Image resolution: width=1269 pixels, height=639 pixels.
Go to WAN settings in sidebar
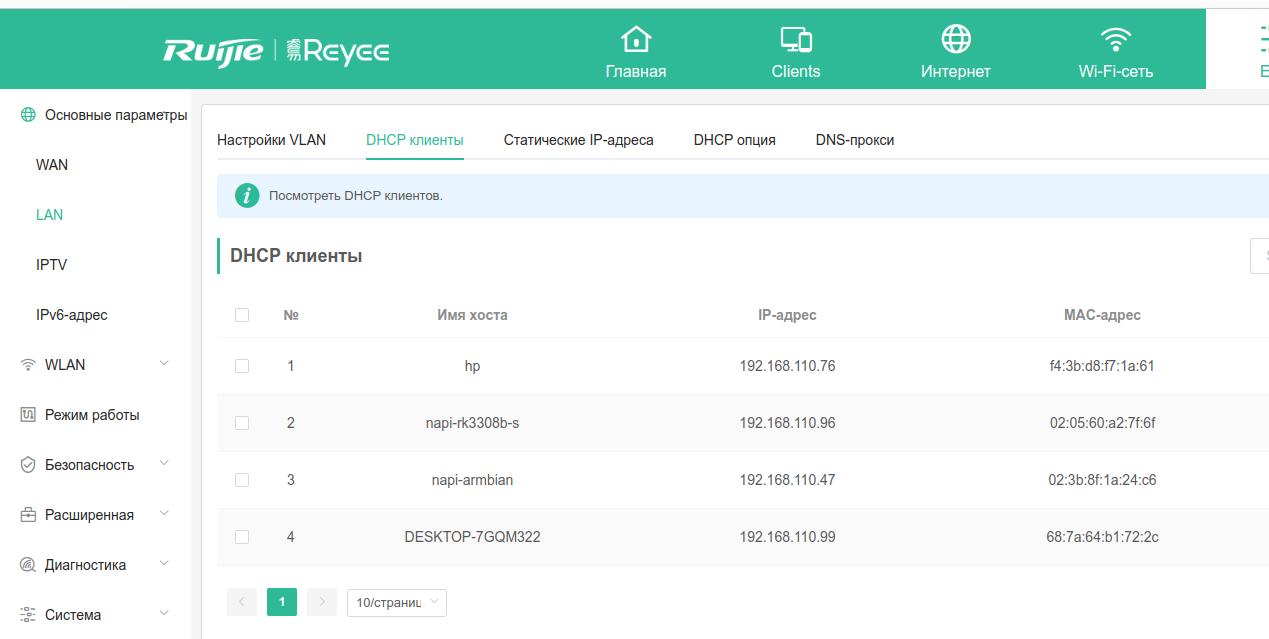point(52,165)
